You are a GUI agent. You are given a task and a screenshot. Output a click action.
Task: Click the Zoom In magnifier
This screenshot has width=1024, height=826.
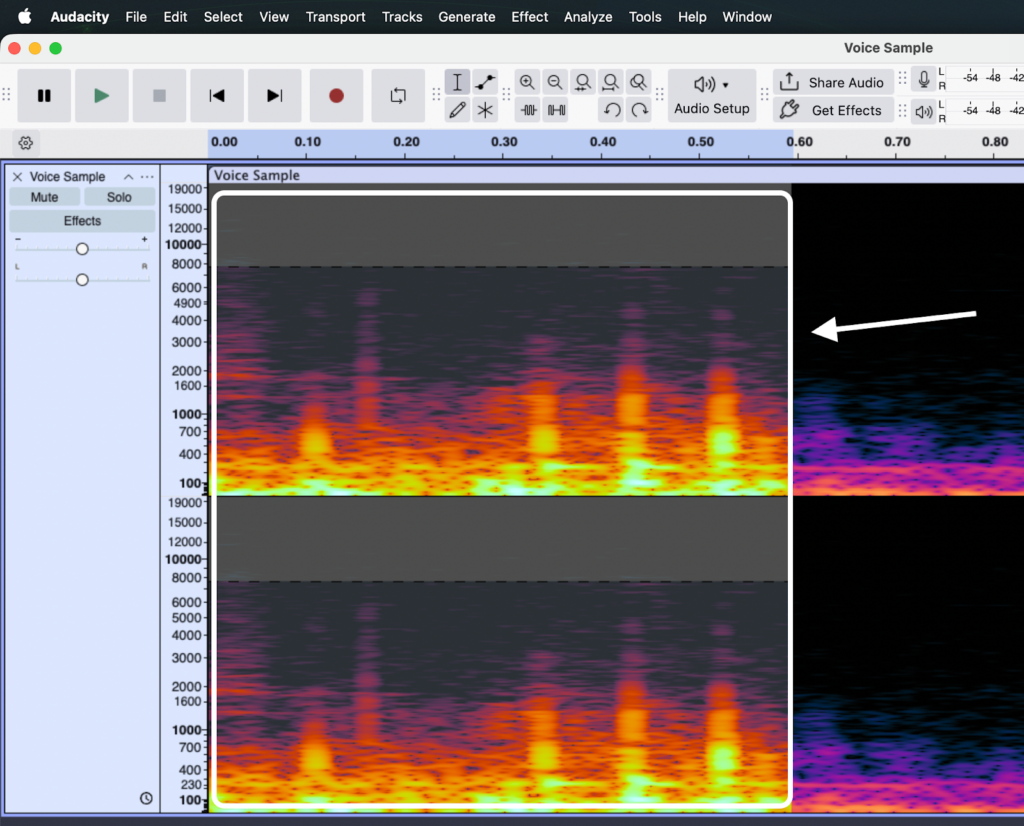tap(527, 83)
